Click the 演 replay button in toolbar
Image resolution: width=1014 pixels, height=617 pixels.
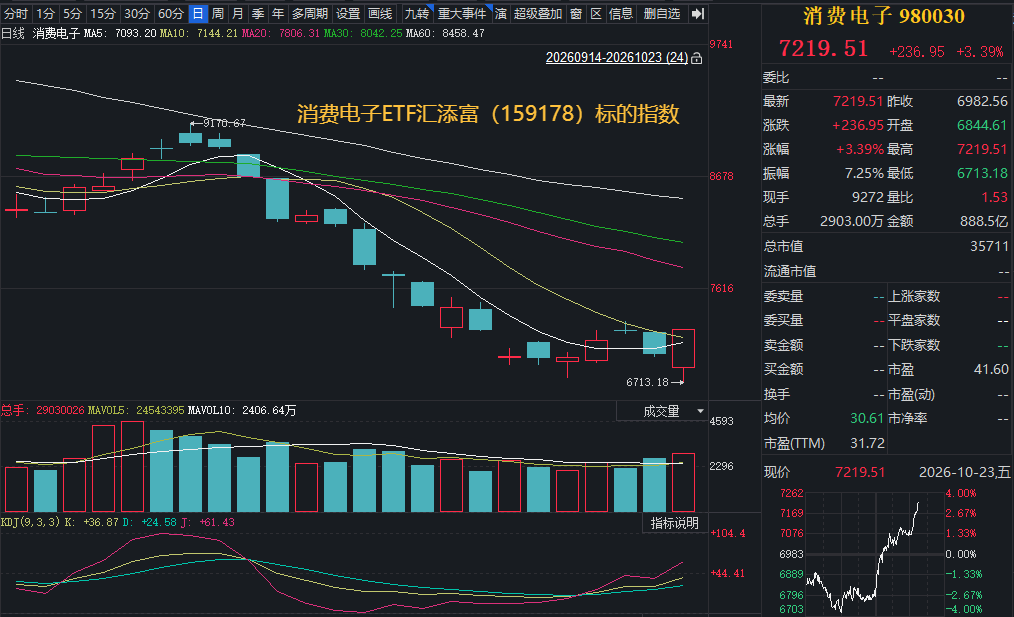501,14
